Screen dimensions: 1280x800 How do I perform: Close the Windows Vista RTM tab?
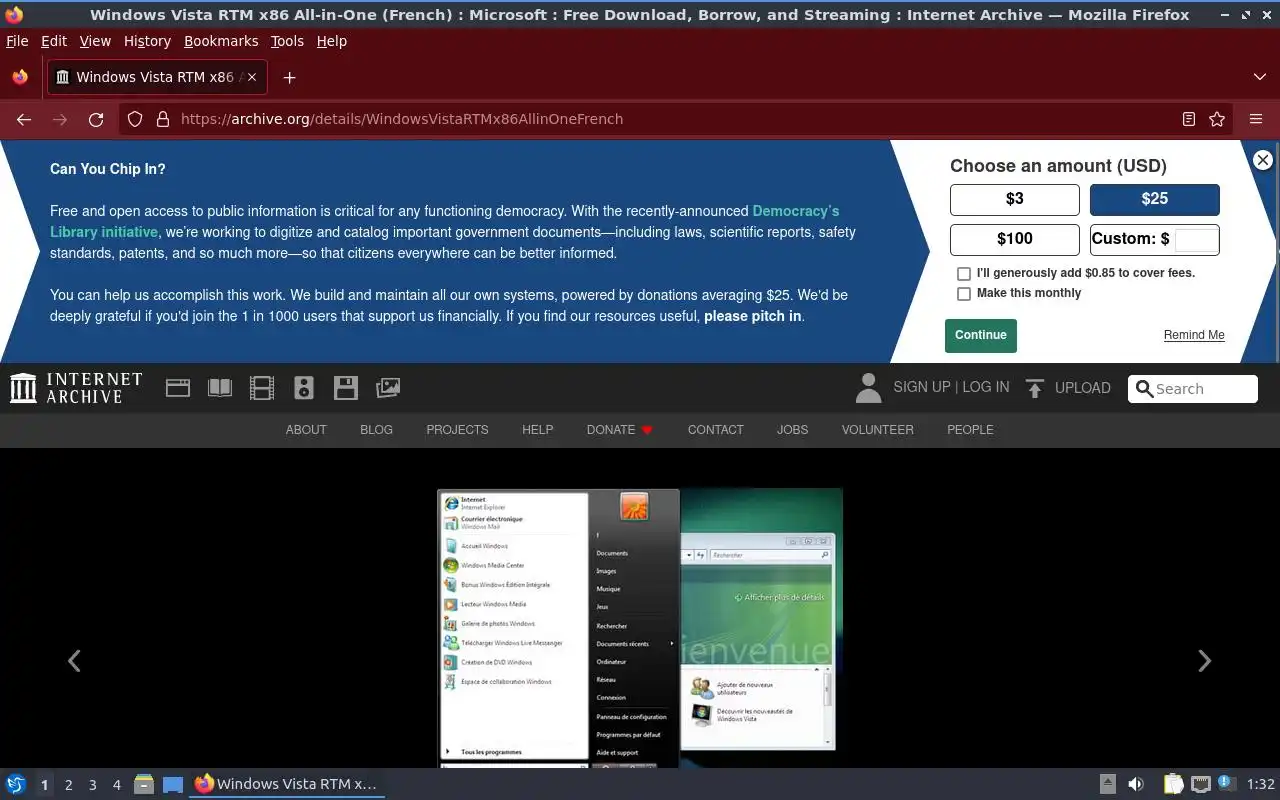[252, 77]
